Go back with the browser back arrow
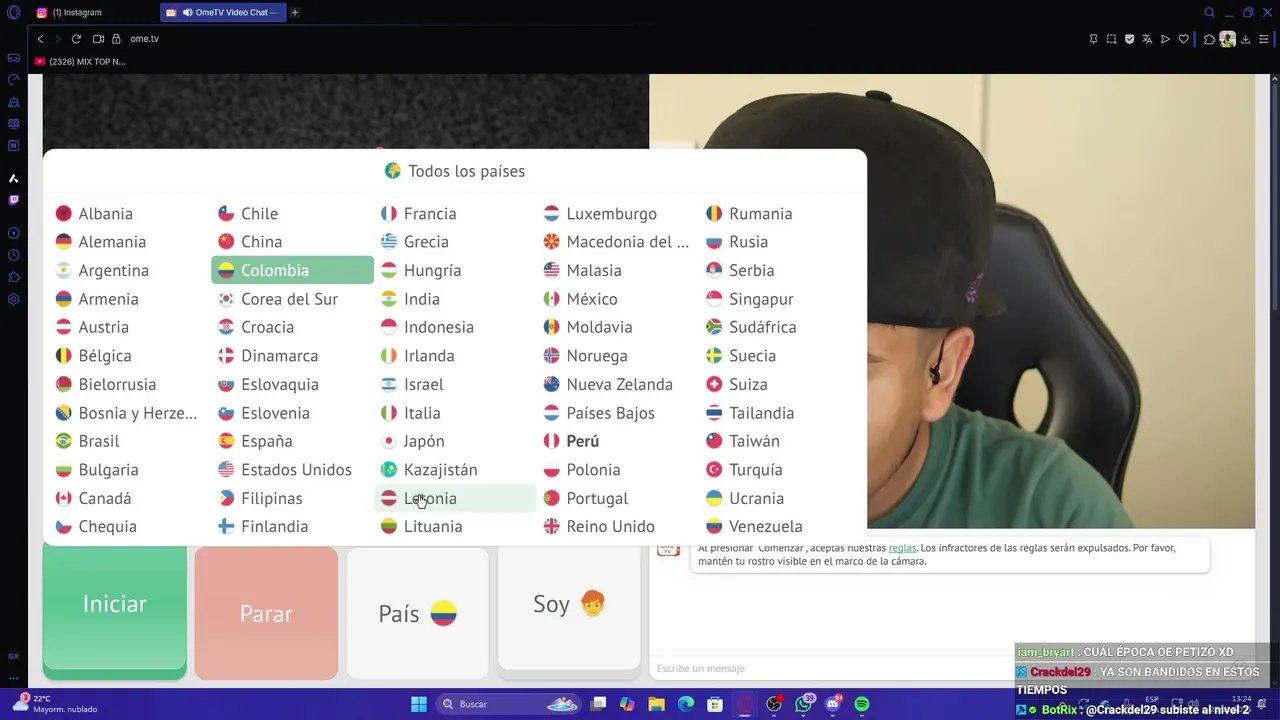The height and width of the screenshot is (720, 1280). point(40,39)
